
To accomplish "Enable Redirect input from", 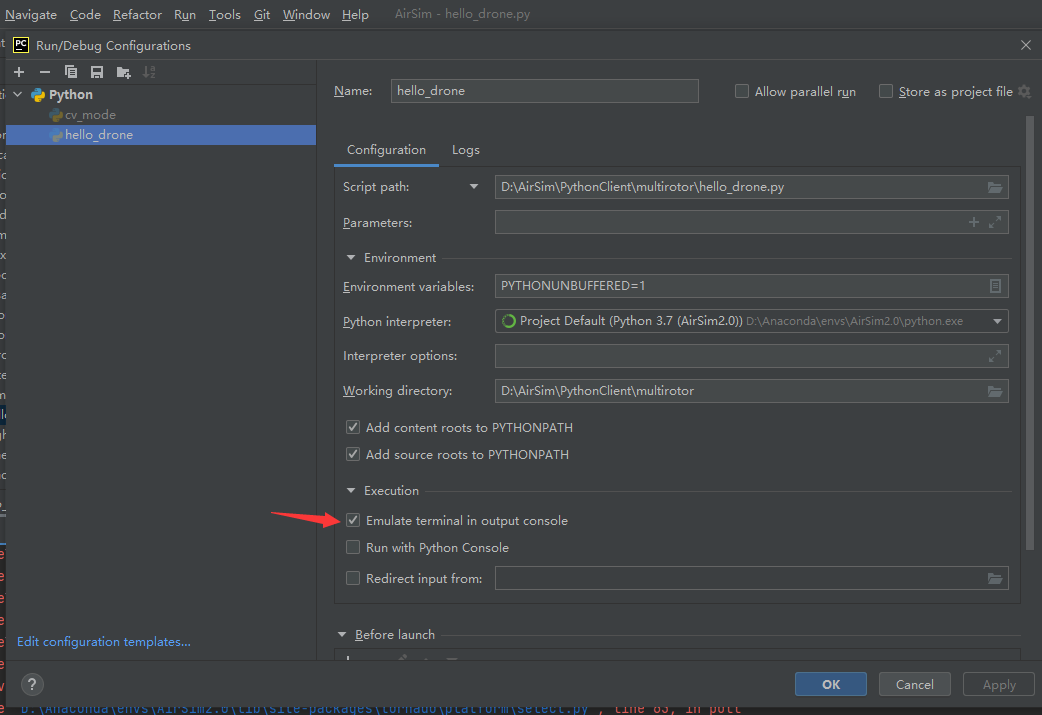I will tap(353, 579).
